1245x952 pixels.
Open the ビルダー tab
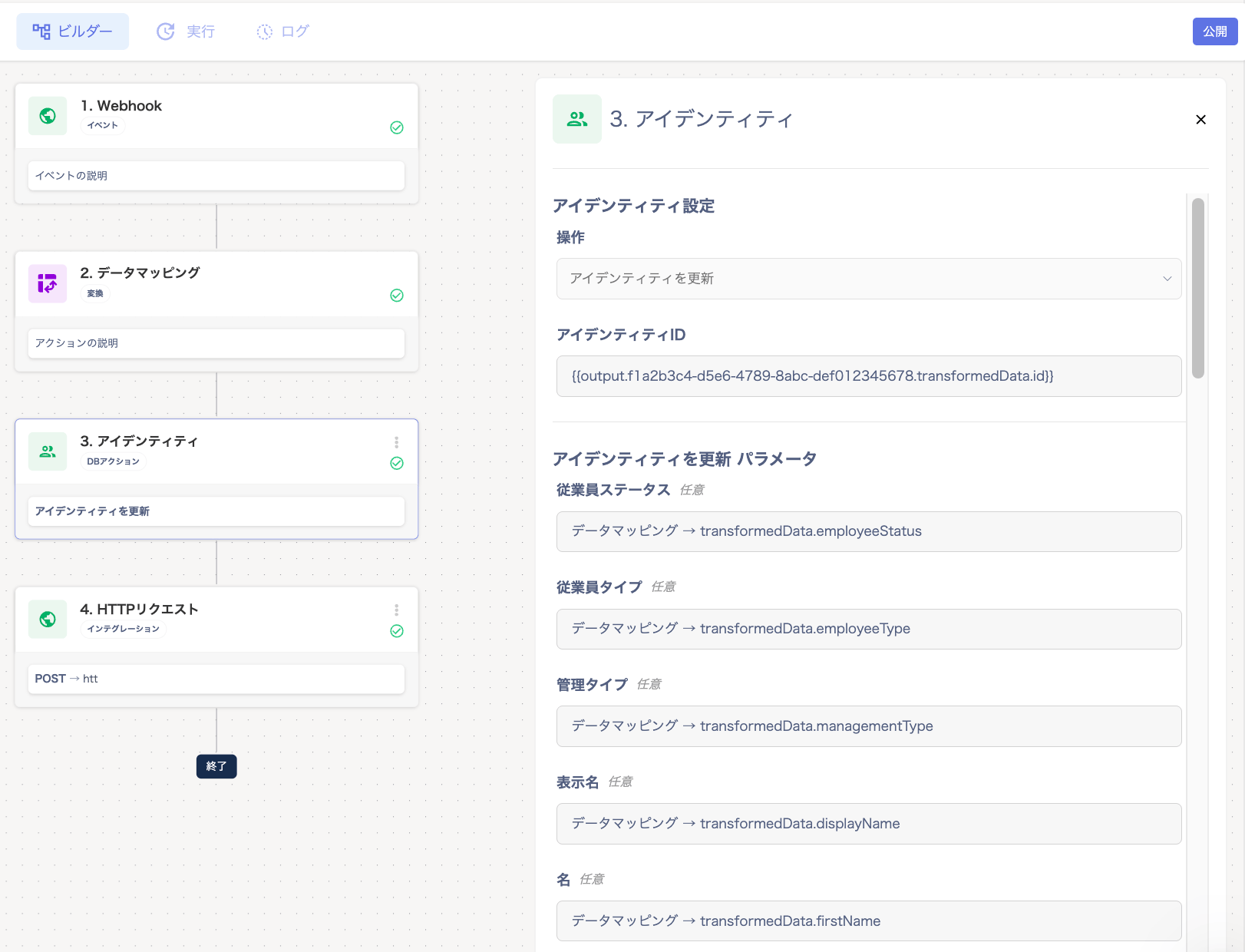coord(73,31)
